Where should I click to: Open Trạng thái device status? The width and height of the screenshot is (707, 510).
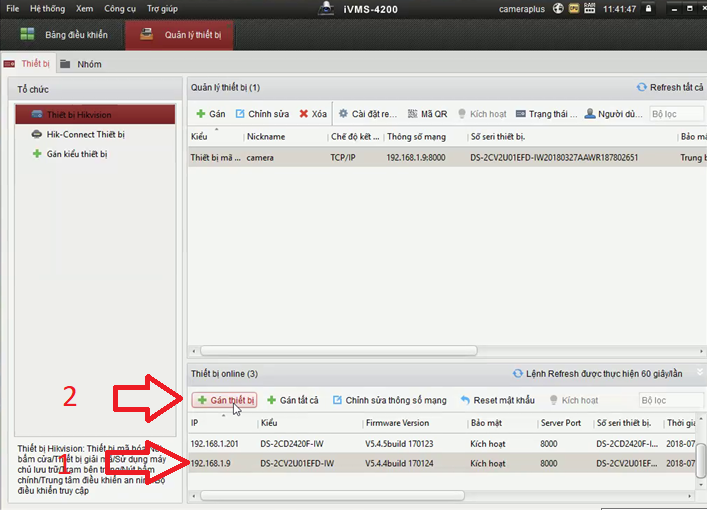tap(546, 114)
